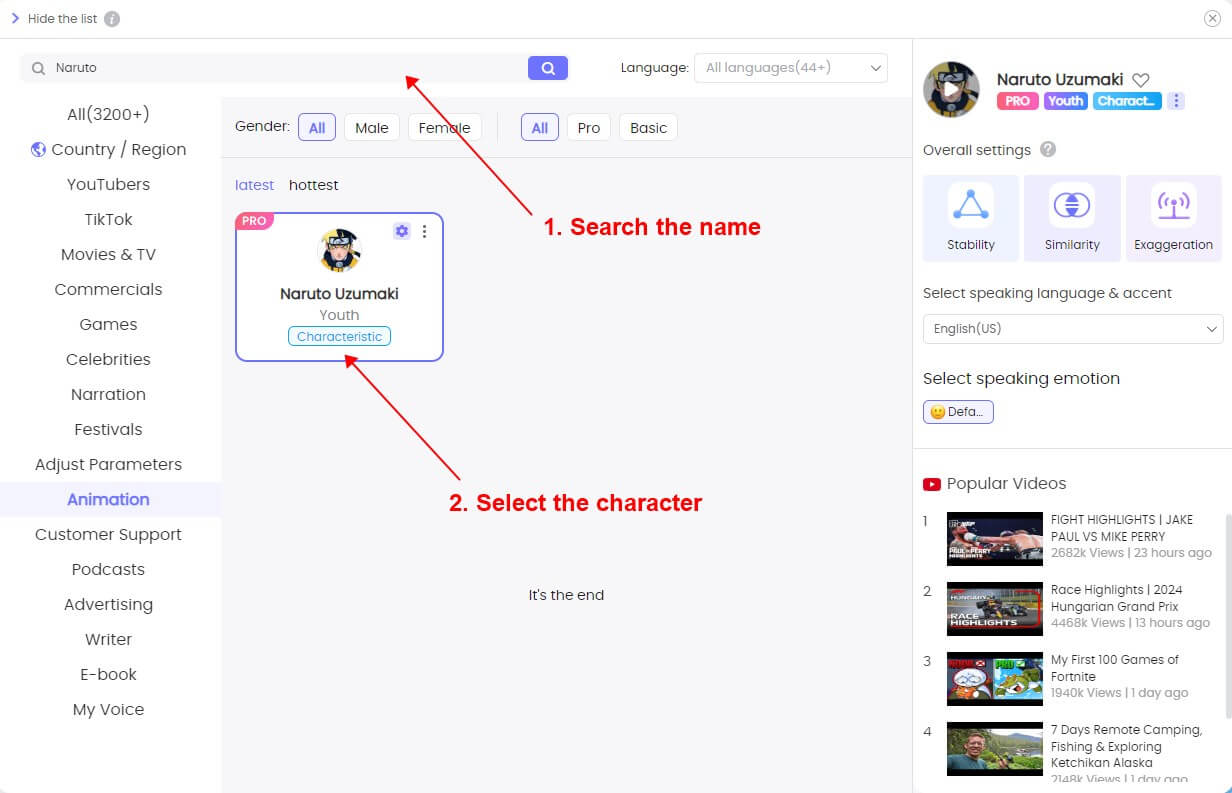Play the Naruto Uzumaki voice preview avatar

click(951, 89)
